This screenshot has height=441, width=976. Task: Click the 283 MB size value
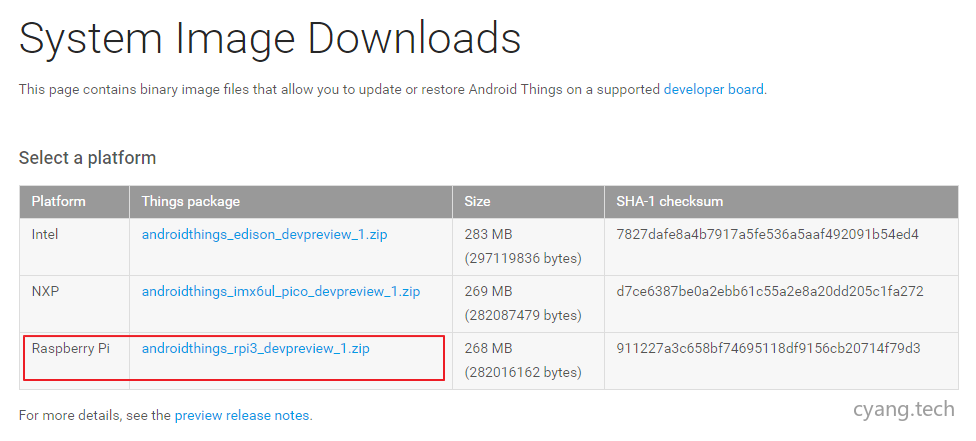[x=488, y=234]
